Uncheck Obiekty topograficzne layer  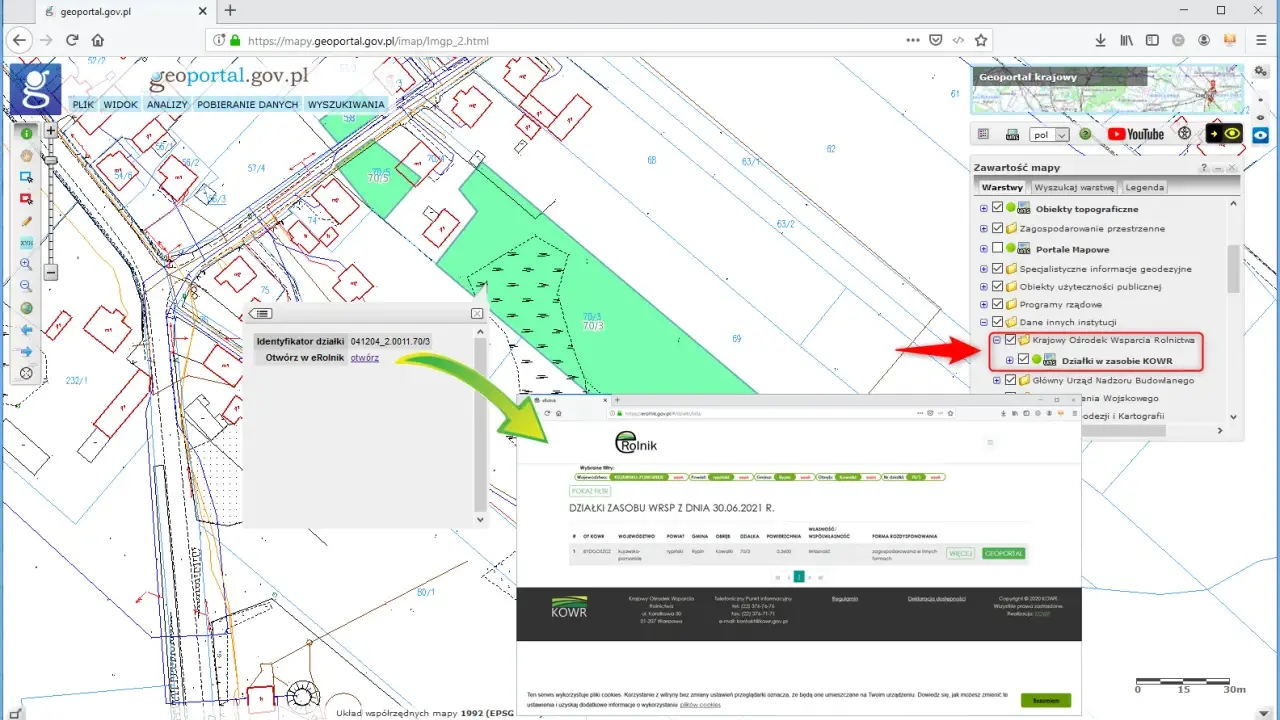[997, 209]
